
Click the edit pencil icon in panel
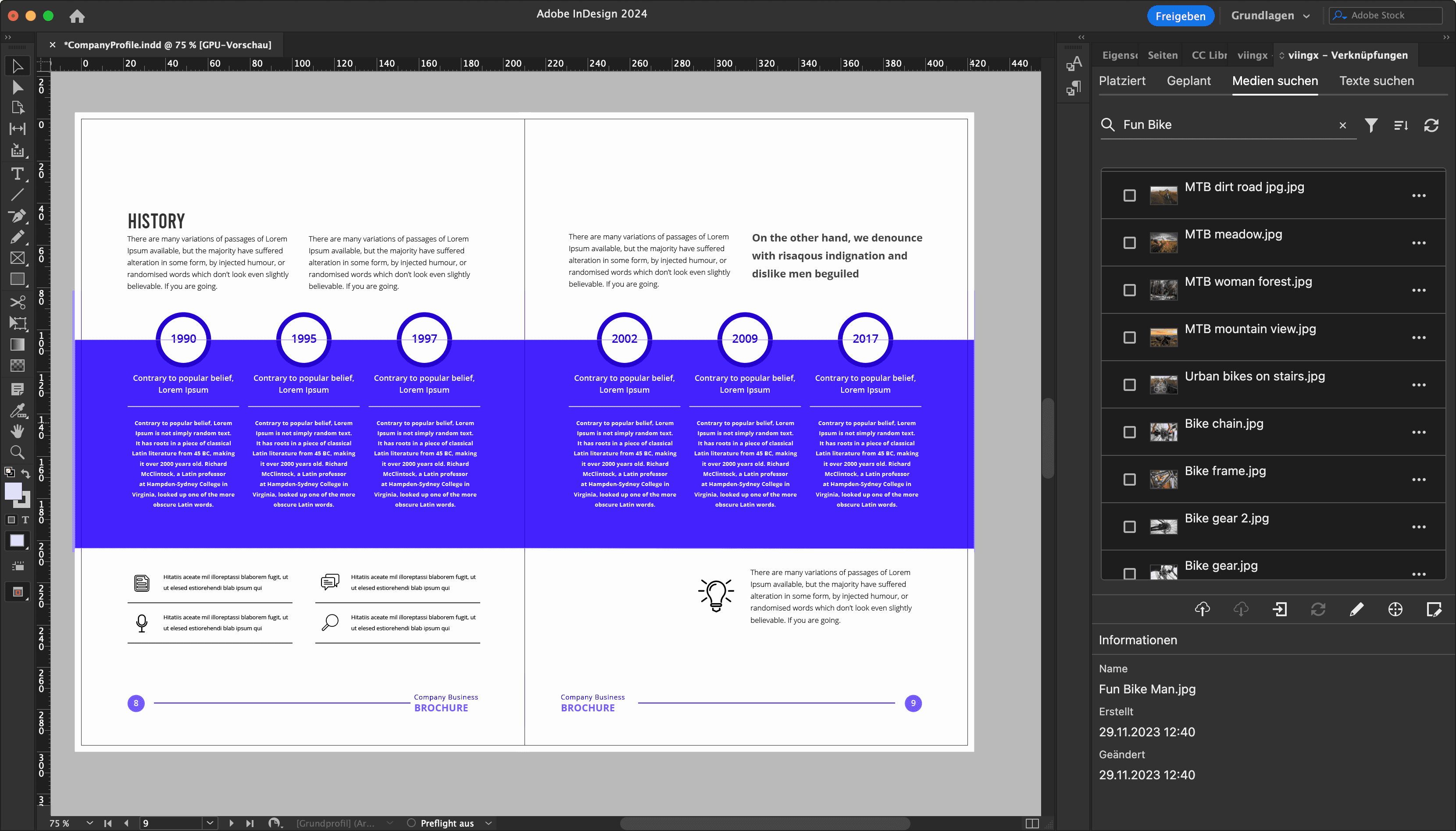click(1356, 609)
